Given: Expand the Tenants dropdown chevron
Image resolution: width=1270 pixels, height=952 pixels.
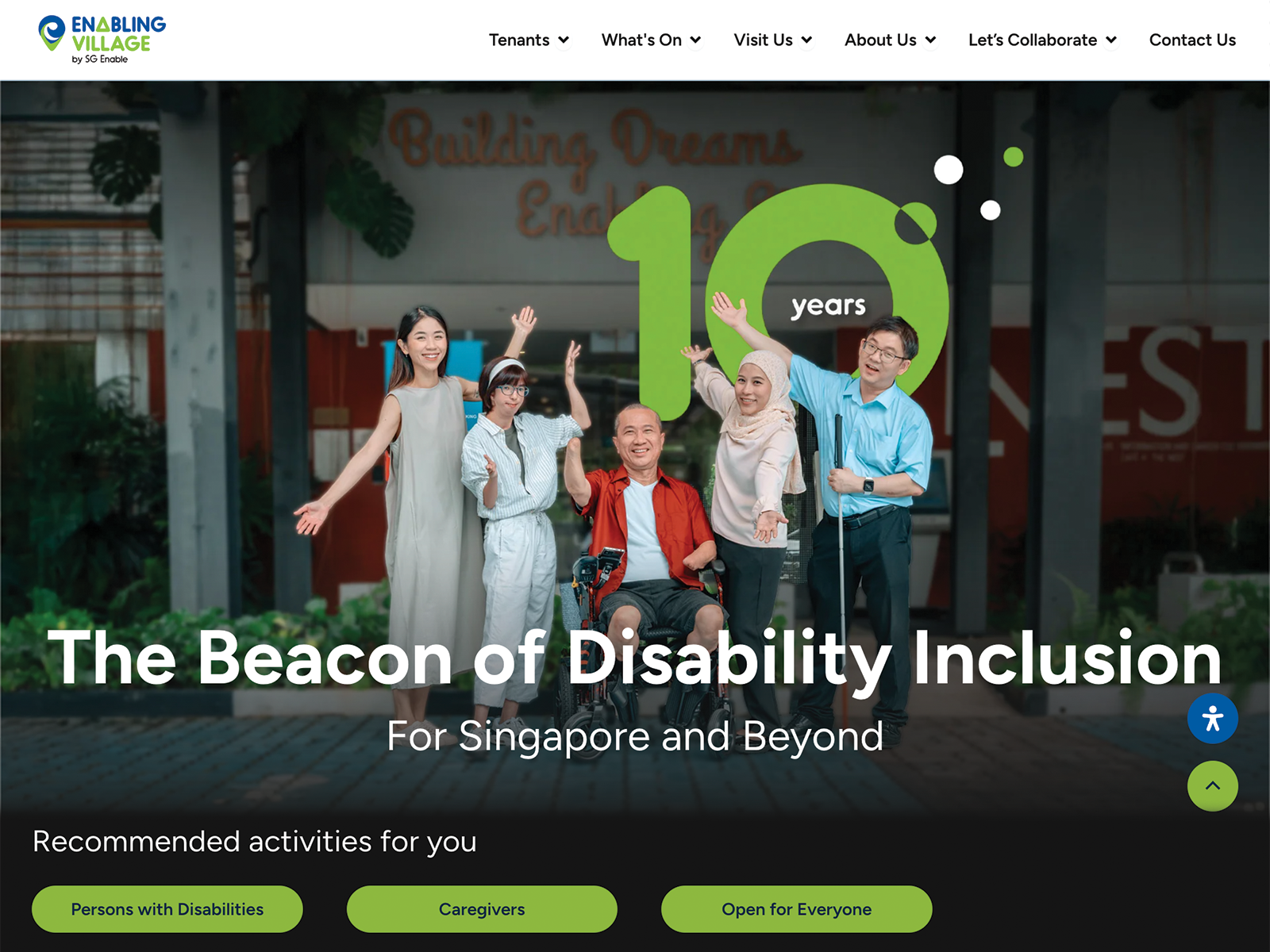Looking at the screenshot, I should (x=564, y=40).
